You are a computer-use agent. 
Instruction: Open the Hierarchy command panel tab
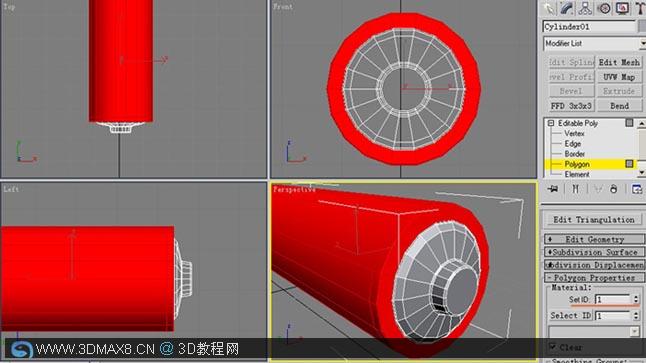pos(585,8)
